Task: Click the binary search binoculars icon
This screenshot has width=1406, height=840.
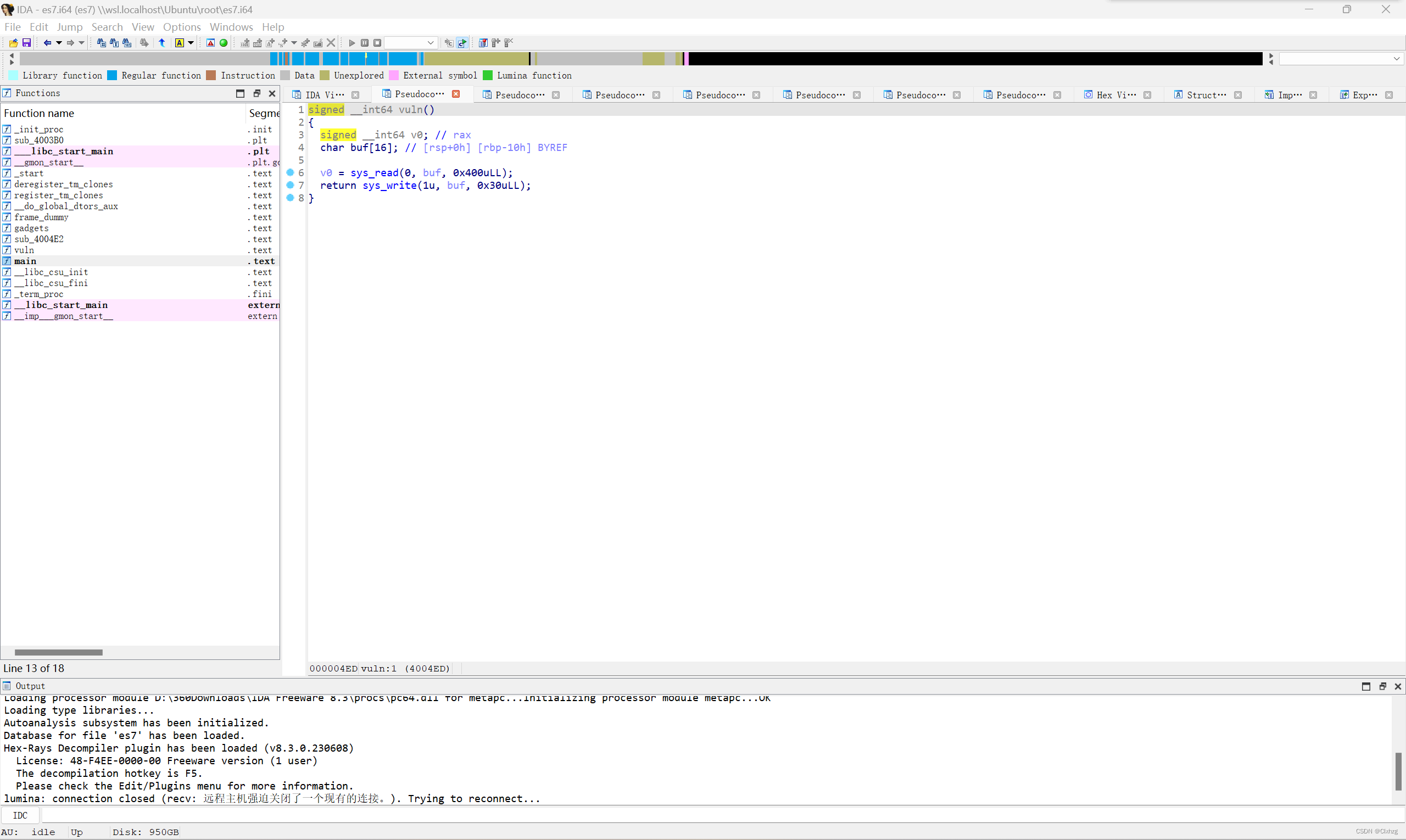Action: 127,43
